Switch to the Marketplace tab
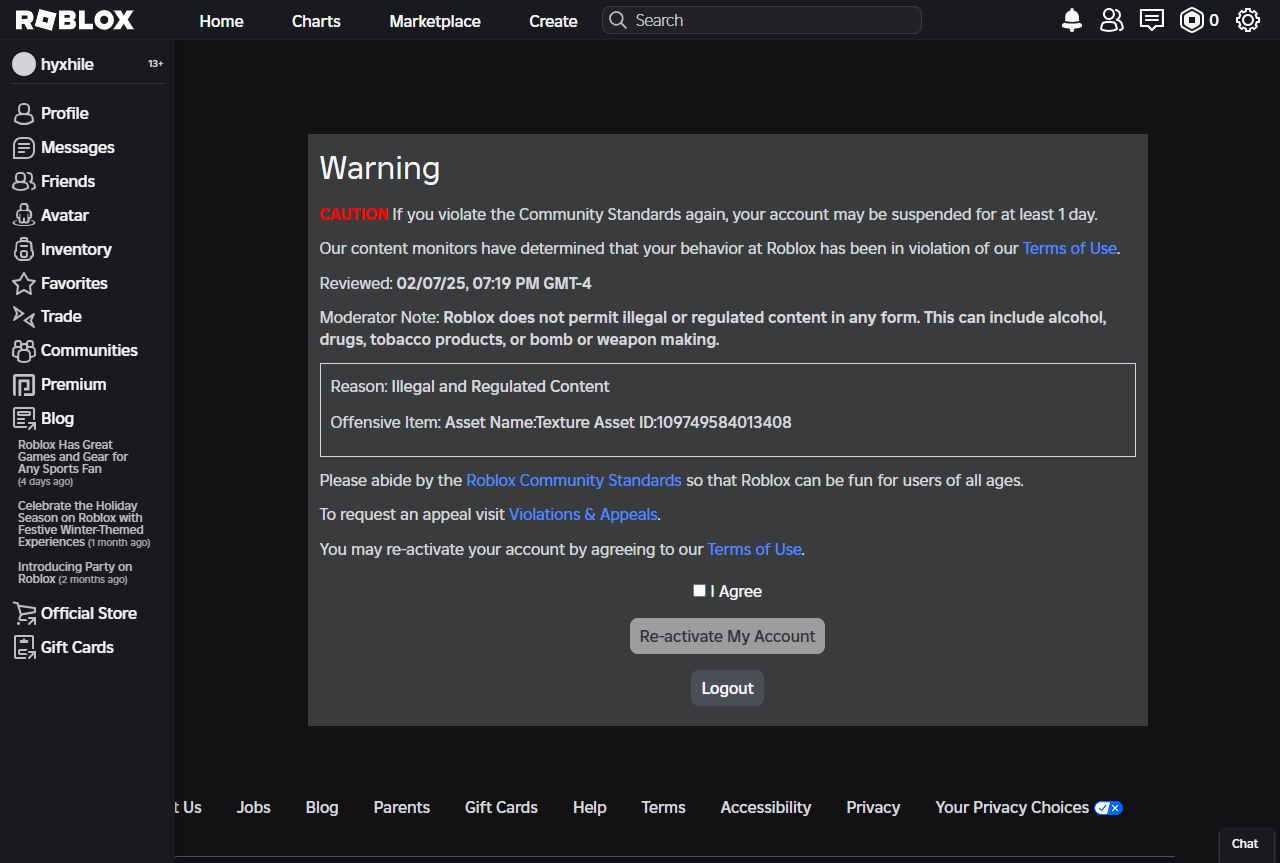The image size is (1280, 863). (x=435, y=20)
